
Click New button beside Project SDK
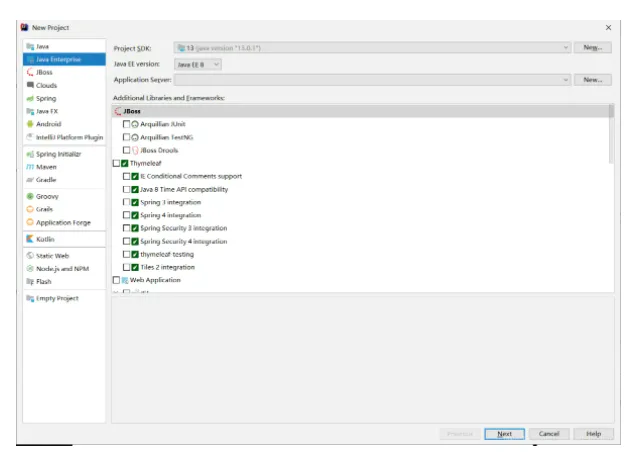592,48
